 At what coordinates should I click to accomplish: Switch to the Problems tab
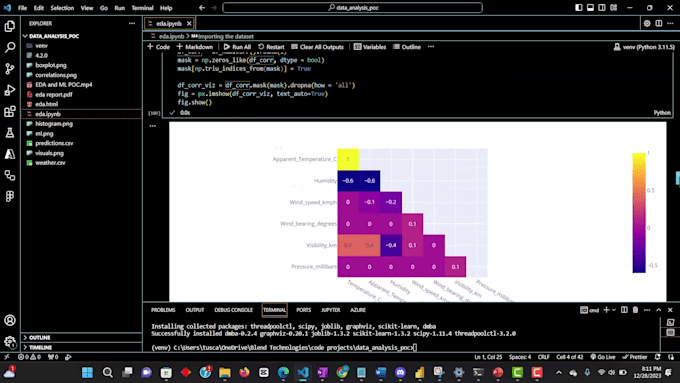(163, 310)
